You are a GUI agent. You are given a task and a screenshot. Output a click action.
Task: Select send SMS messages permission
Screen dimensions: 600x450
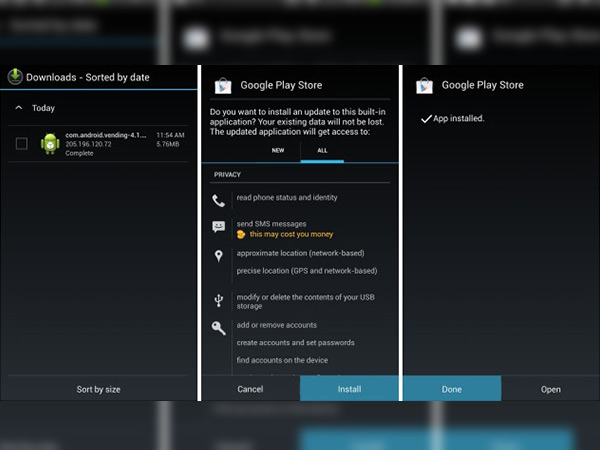click(x=271, y=223)
